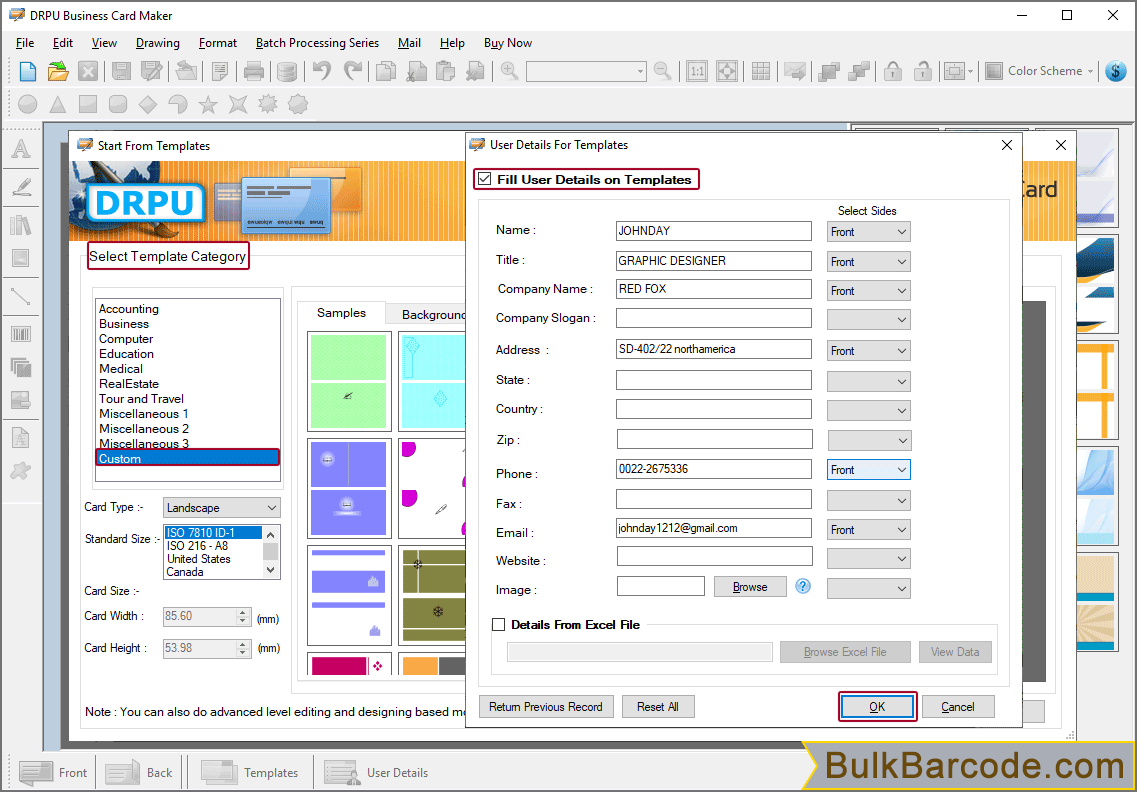1137x792 pixels.
Task: Click the Save icon in toolbar
Action: [x=121, y=71]
